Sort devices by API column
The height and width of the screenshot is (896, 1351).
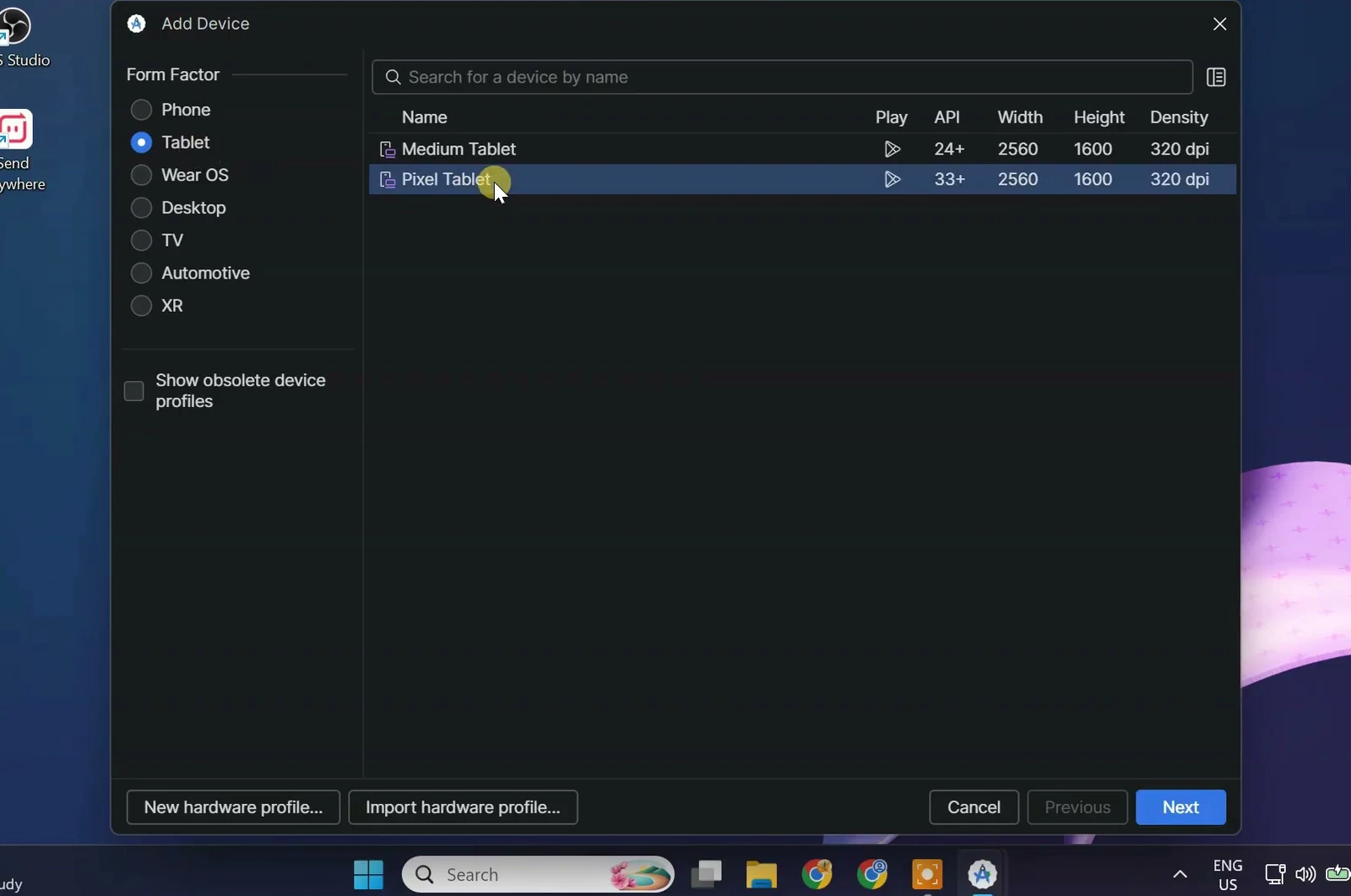947,117
